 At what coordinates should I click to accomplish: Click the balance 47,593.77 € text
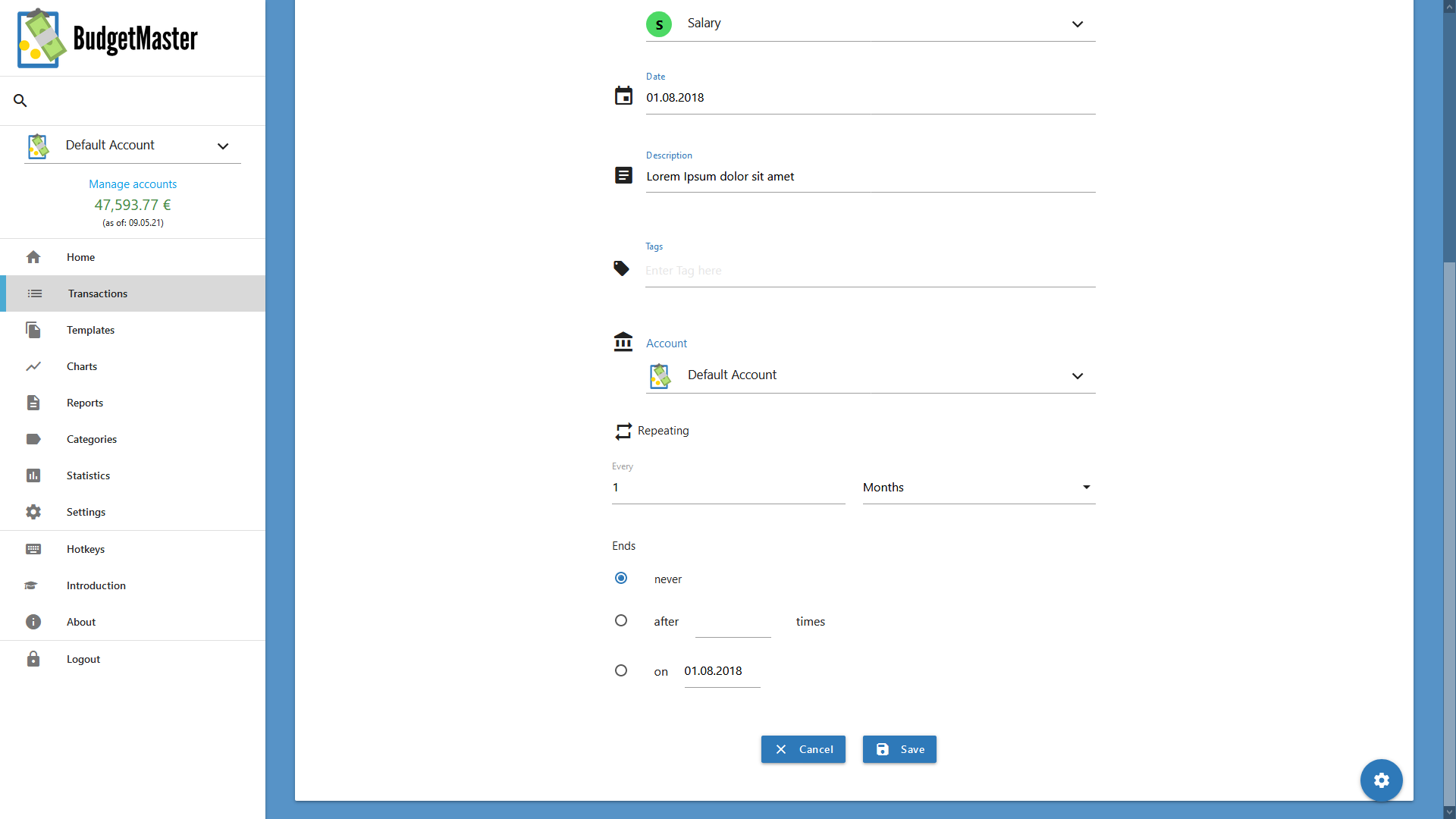click(133, 205)
